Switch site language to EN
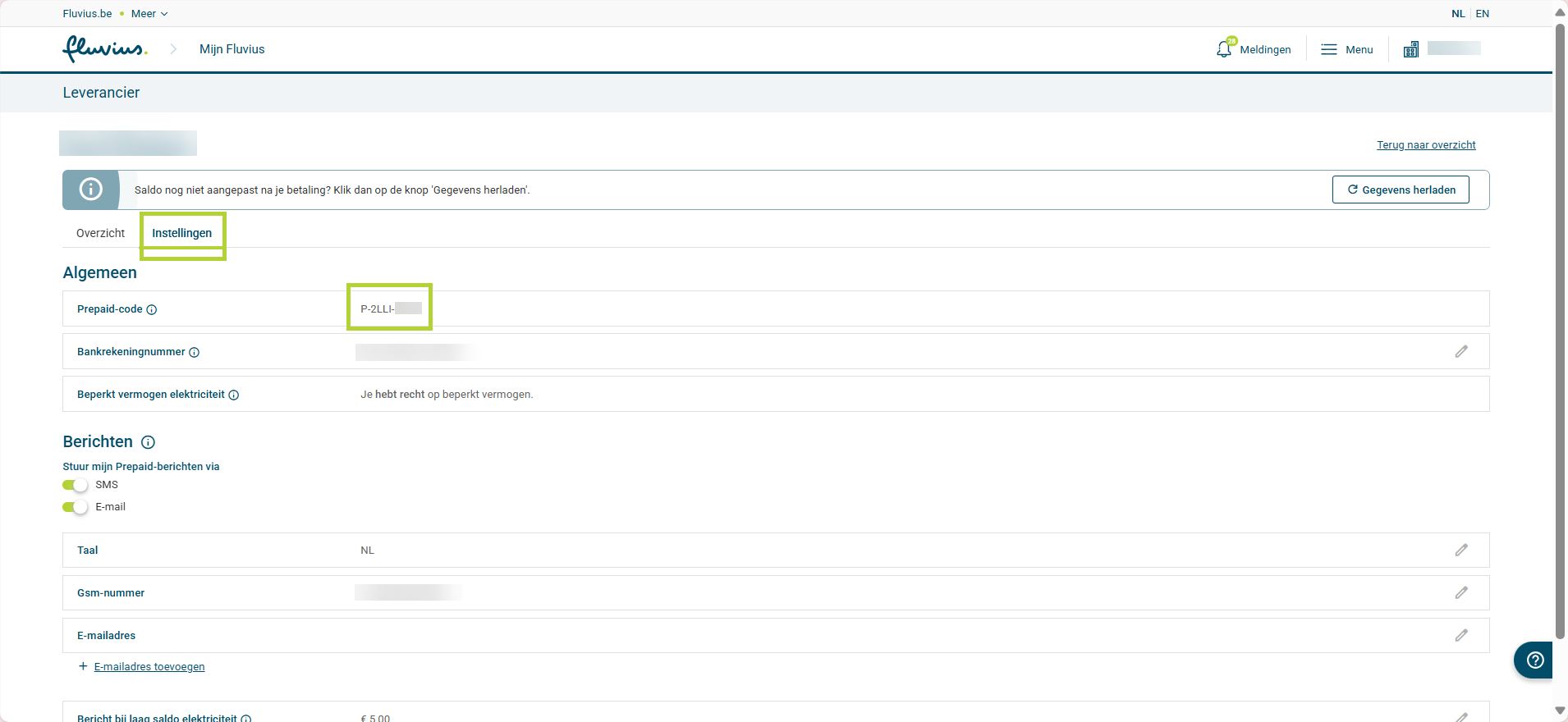The image size is (1568, 722). click(x=1482, y=14)
